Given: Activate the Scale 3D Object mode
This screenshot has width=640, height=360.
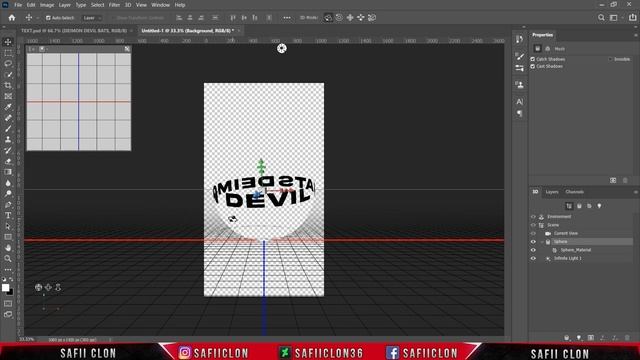Looking at the screenshot, I should (x=372, y=18).
